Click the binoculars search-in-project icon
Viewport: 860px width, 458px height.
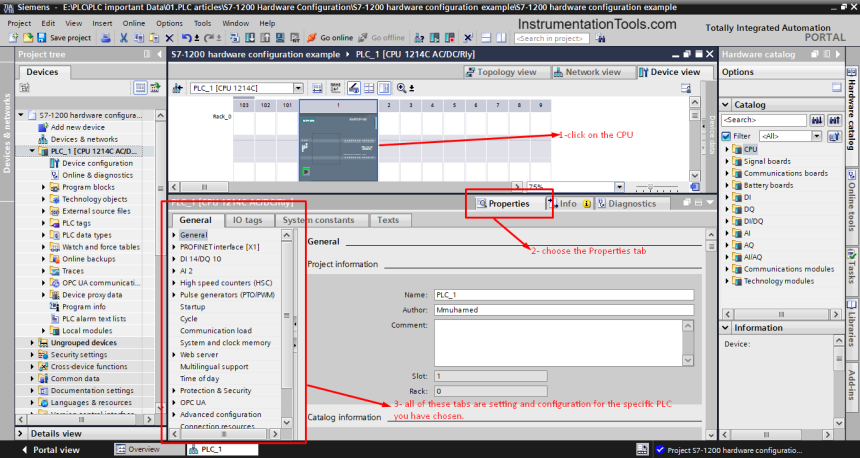pyautogui.click(x=600, y=38)
